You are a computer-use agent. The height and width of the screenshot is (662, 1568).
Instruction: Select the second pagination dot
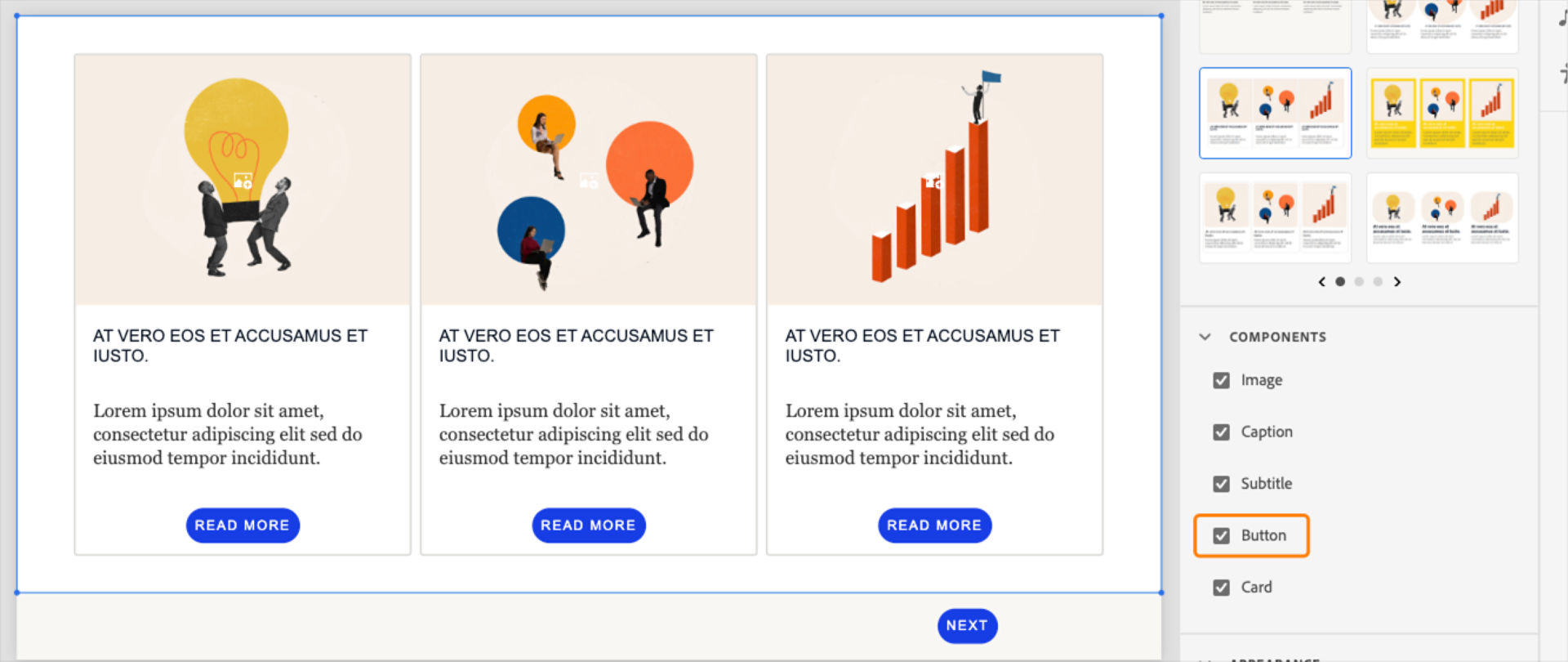pos(1359,282)
